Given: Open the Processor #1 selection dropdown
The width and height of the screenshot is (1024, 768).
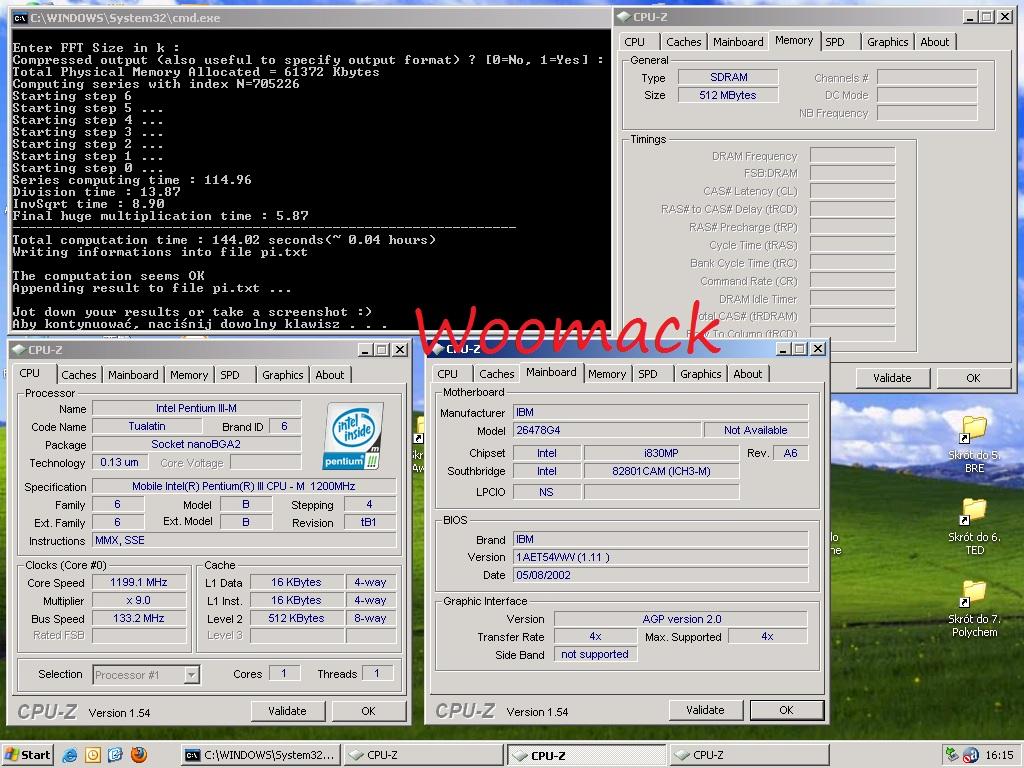Looking at the screenshot, I should [x=191, y=675].
